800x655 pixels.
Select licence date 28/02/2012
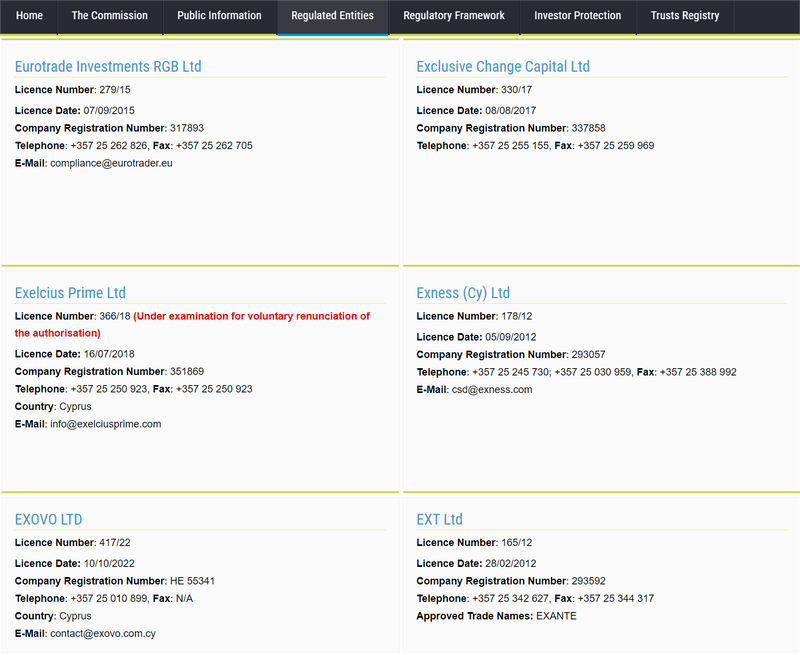pos(511,564)
